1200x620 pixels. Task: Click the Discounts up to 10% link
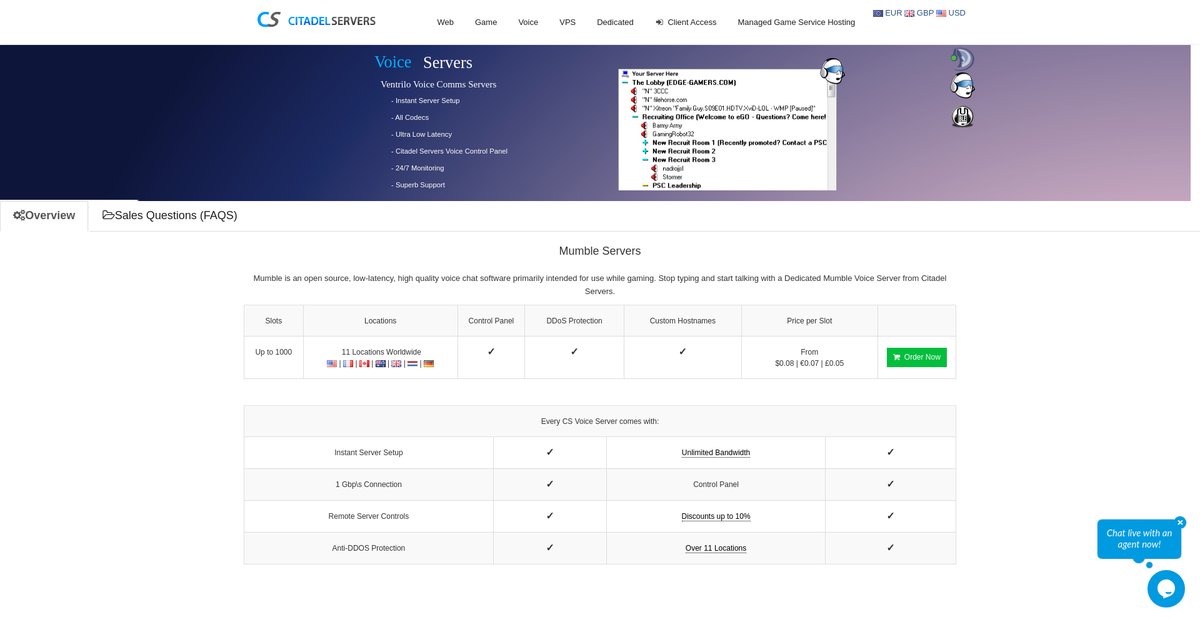pyautogui.click(x=716, y=516)
